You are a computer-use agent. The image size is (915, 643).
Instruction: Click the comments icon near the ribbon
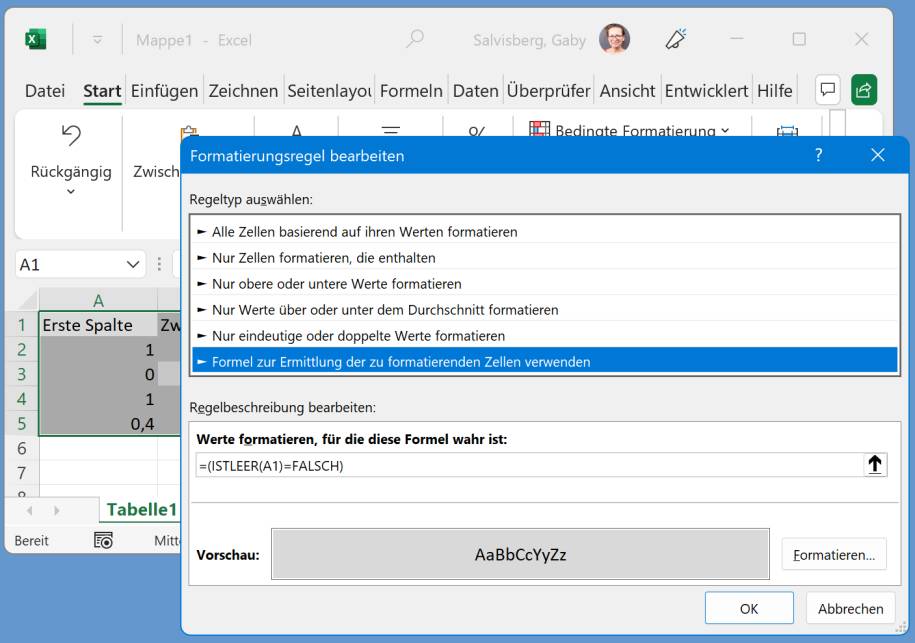pyautogui.click(x=828, y=90)
